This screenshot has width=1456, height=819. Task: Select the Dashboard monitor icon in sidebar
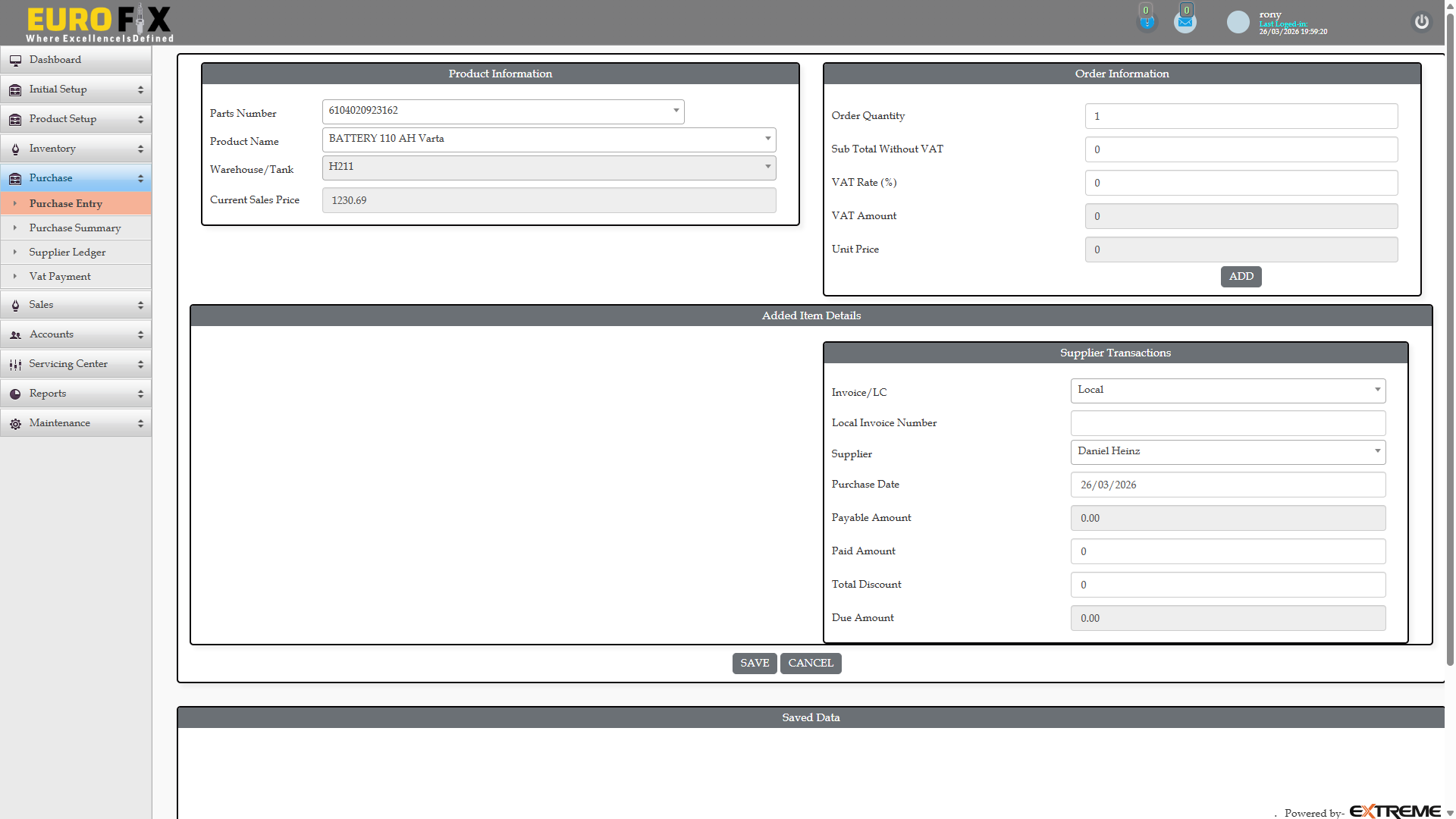point(15,59)
